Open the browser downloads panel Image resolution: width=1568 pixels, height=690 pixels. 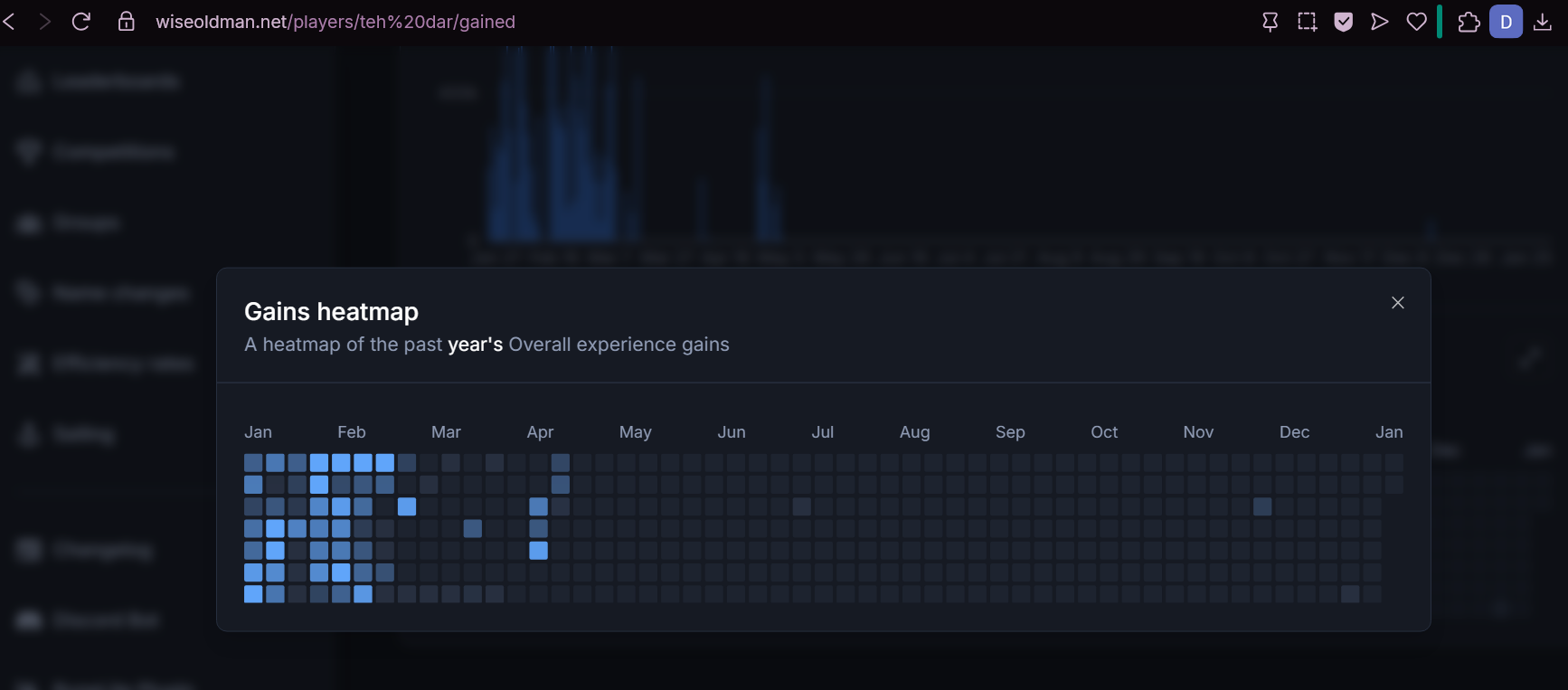coord(1543,22)
